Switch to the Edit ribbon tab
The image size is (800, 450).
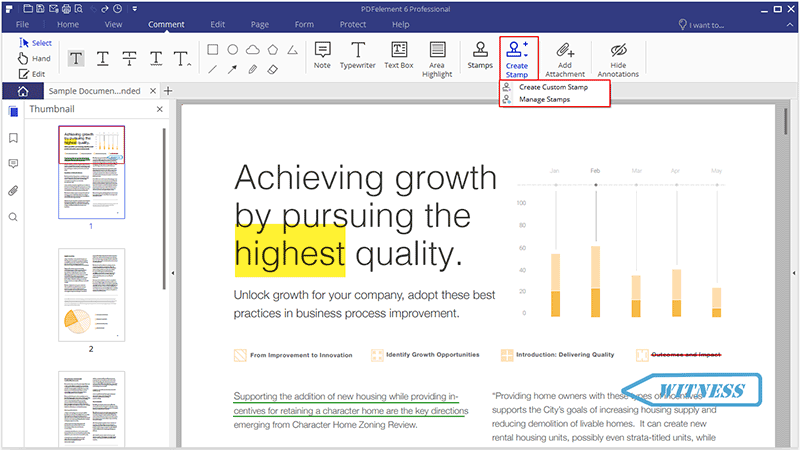point(218,24)
